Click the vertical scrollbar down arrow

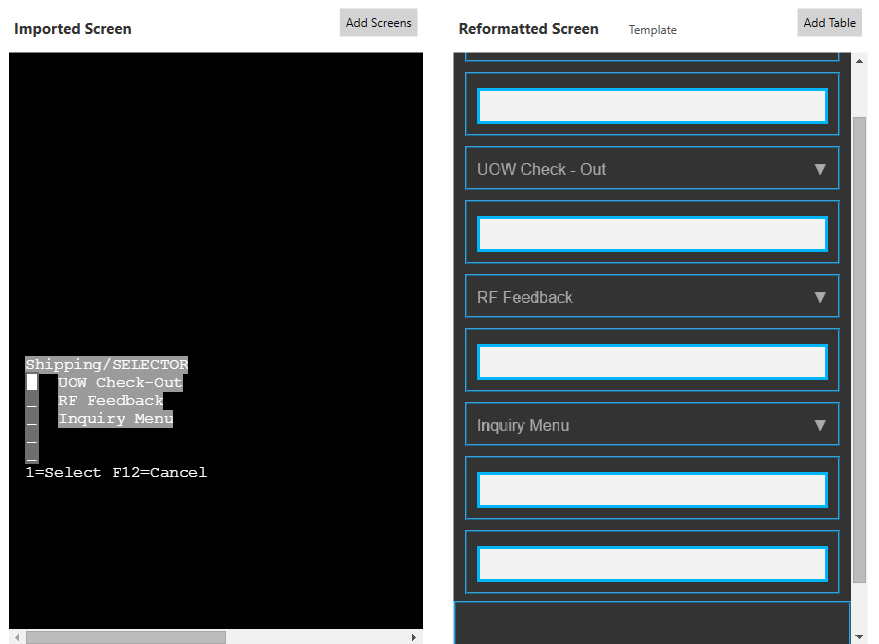[859, 636]
